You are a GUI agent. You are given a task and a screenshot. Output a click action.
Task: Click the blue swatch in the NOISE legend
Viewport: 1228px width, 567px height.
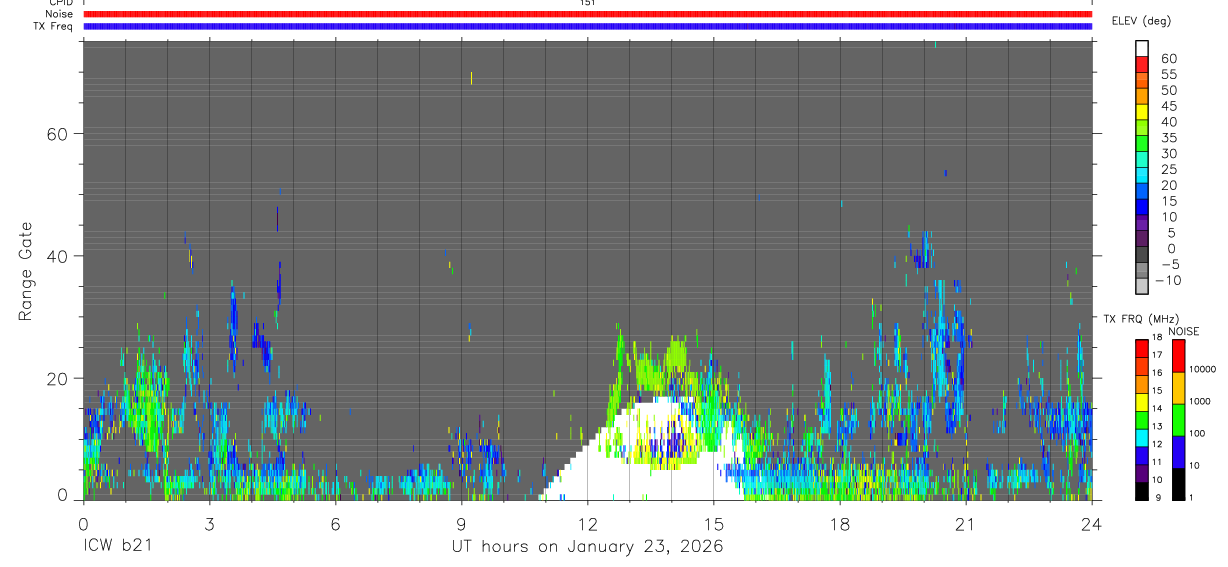(1179, 452)
